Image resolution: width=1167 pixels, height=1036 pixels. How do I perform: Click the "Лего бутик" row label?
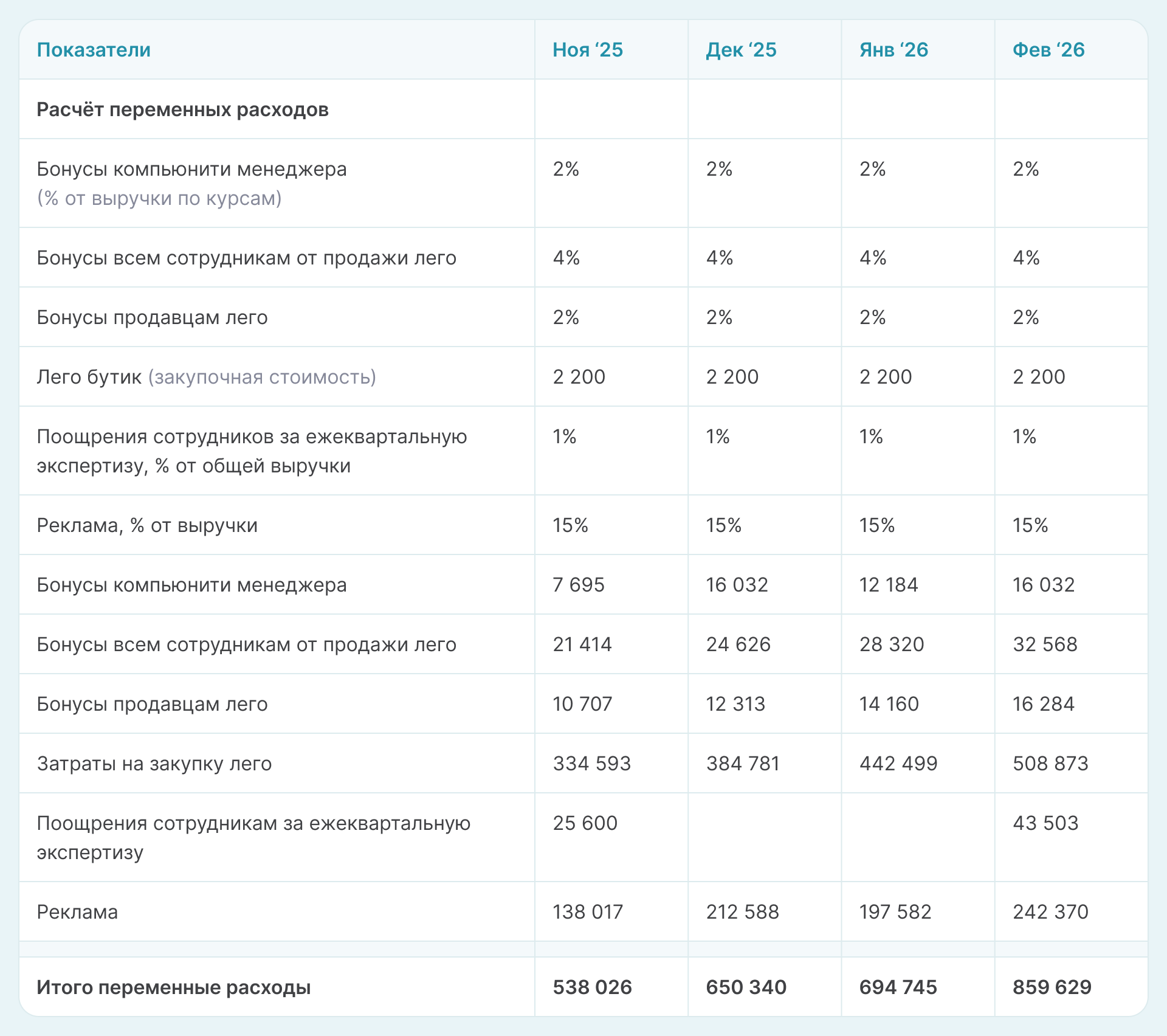tap(89, 377)
